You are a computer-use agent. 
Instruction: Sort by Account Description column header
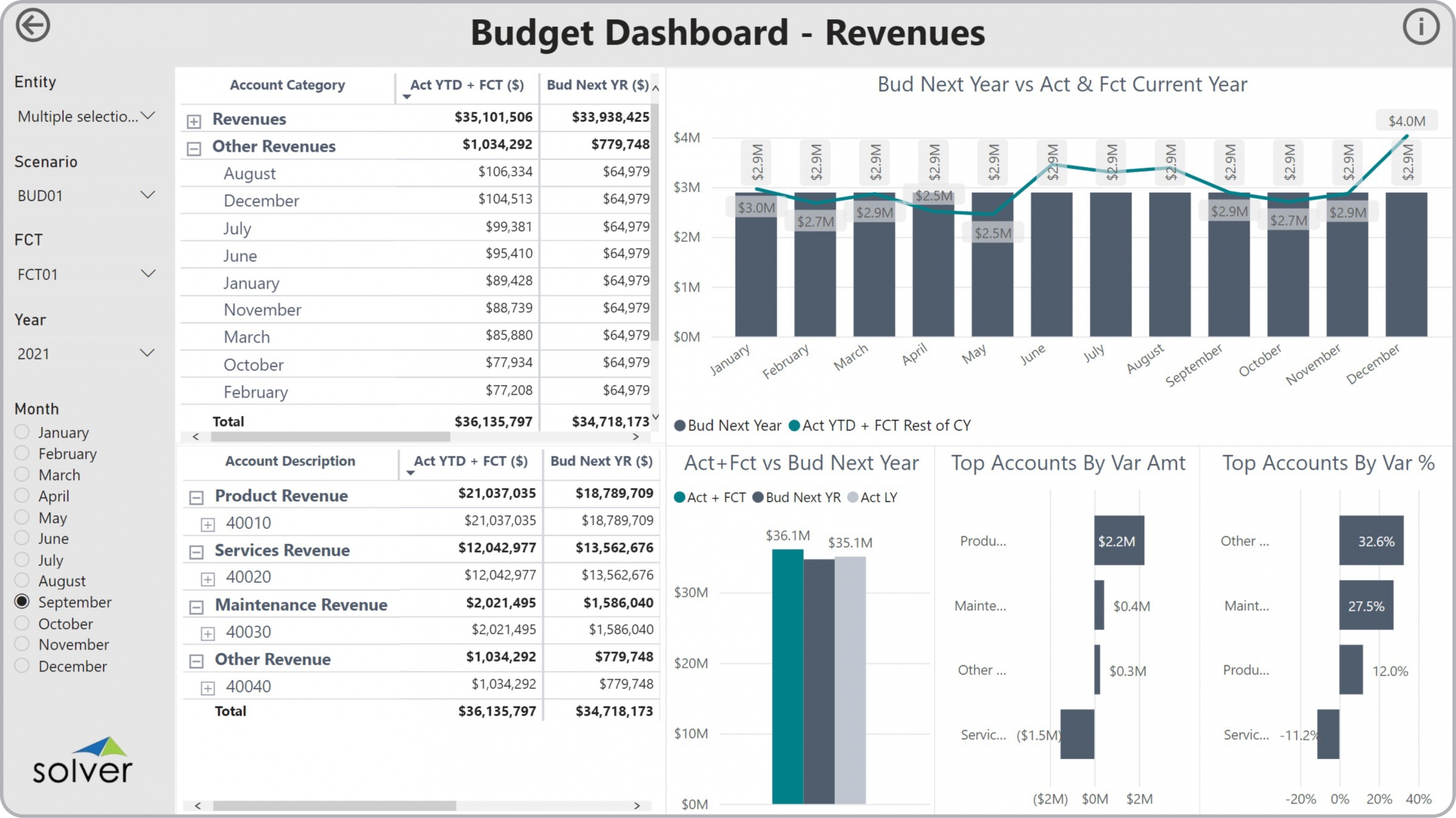pos(290,461)
